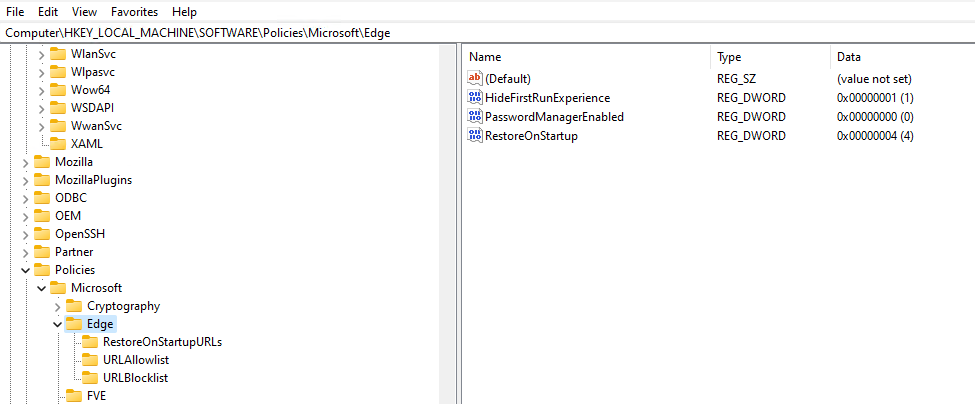Expand the Cryptography key
975x404 pixels.
click(x=57, y=306)
